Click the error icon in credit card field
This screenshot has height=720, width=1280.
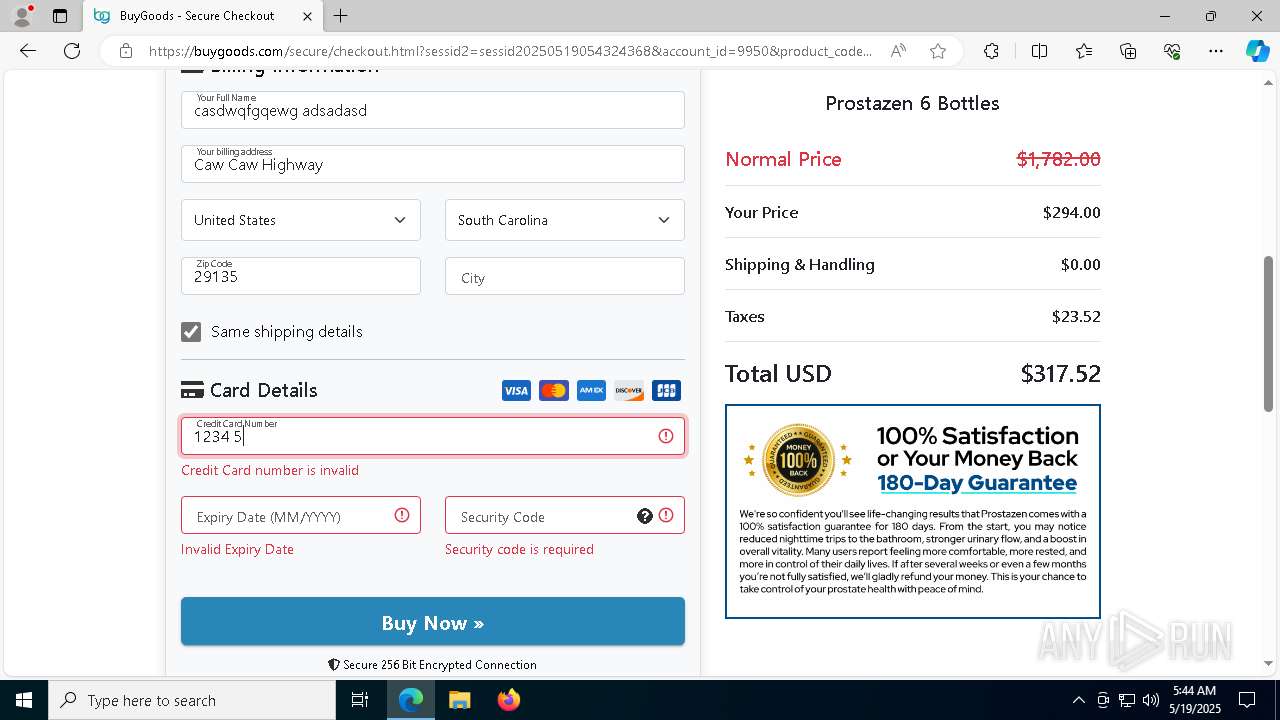666,436
